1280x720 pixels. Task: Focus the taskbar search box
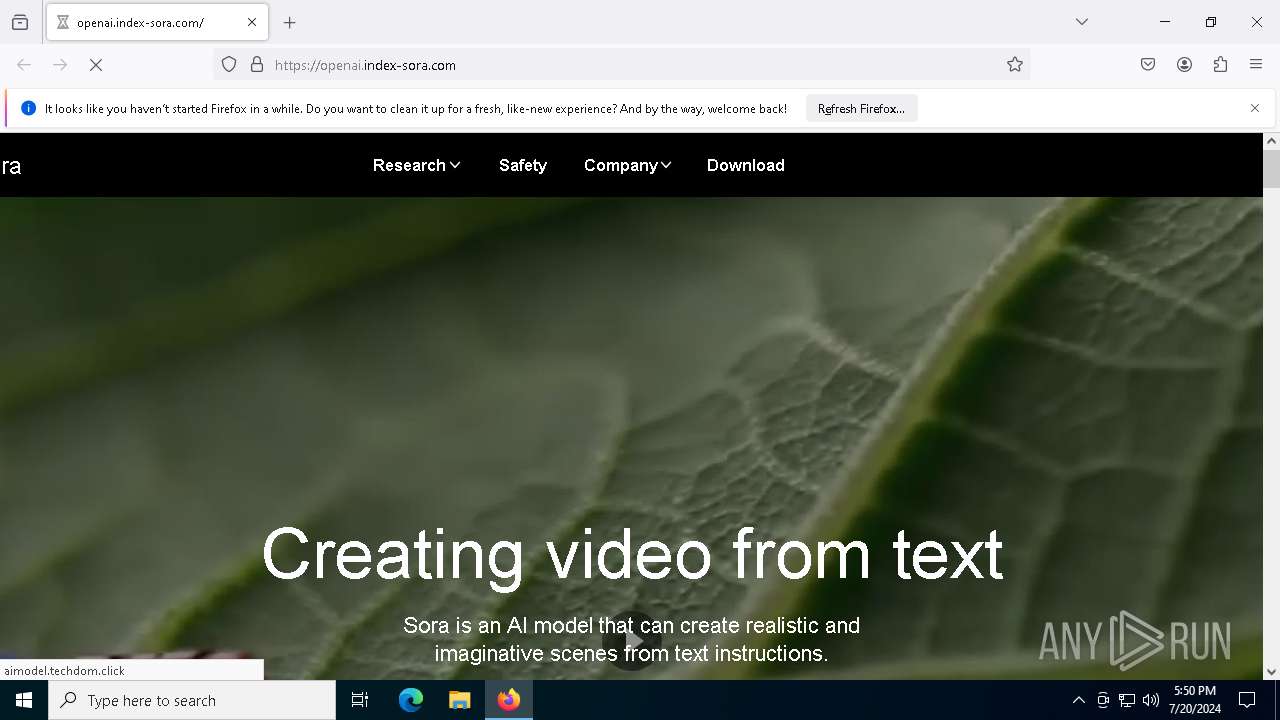point(192,700)
